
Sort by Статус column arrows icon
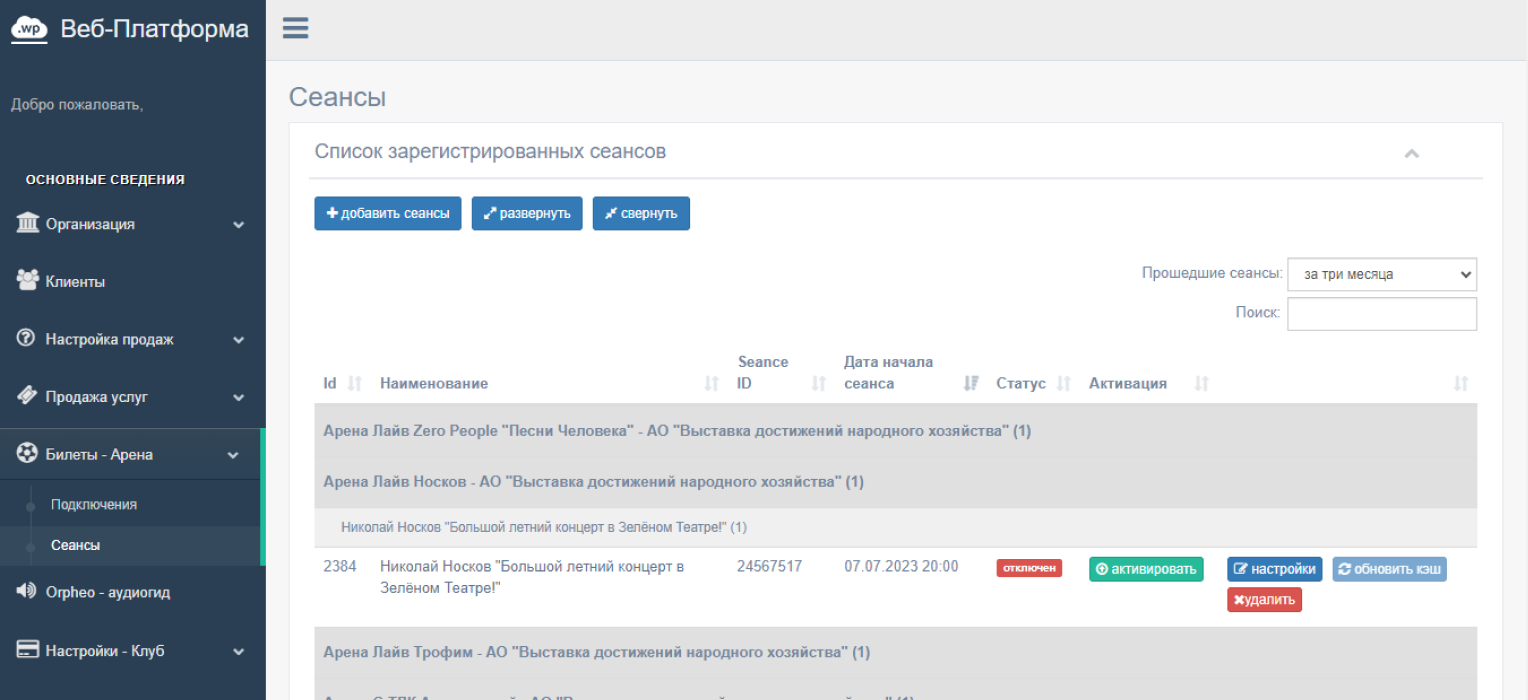[1064, 383]
